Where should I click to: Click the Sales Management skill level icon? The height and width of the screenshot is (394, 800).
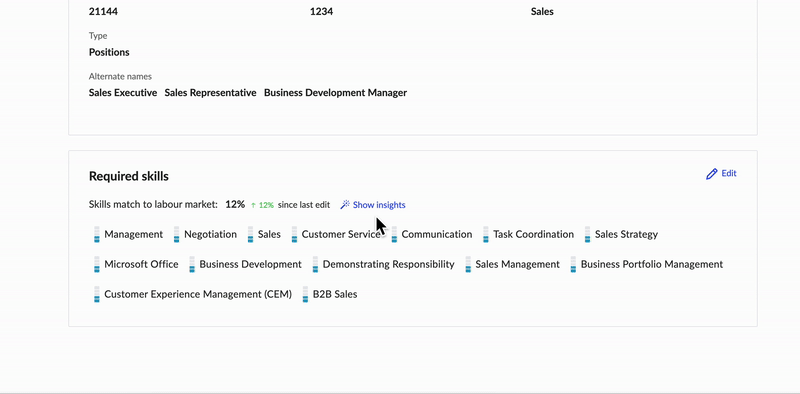pos(468,264)
